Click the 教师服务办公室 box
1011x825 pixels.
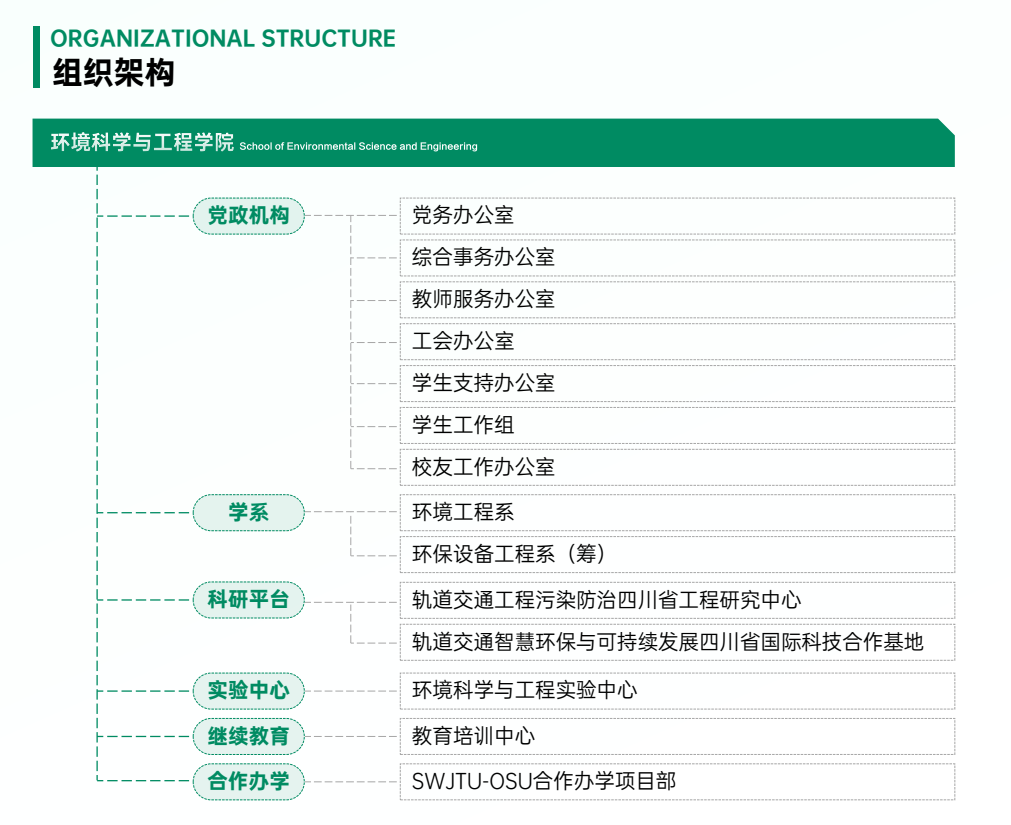[677, 300]
